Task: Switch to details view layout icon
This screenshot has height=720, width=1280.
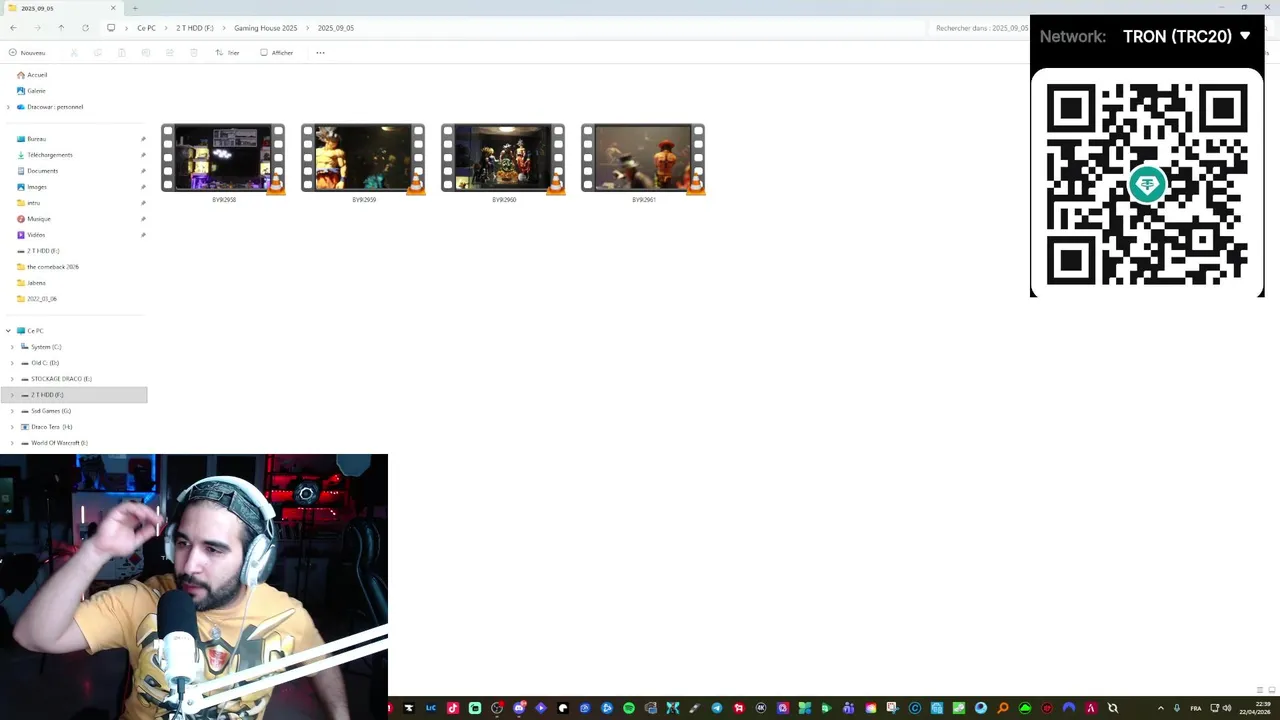Action: (1260, 690)
